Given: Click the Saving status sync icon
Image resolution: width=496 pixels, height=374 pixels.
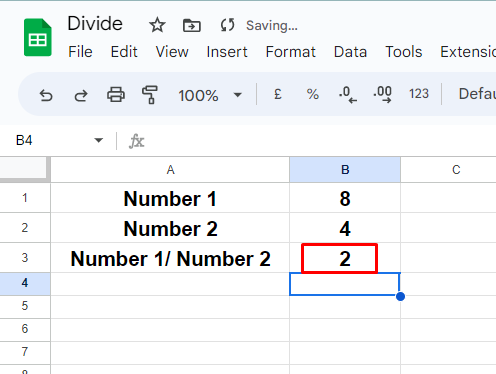Looking at the screenshot, I should [x=228, y=25].
